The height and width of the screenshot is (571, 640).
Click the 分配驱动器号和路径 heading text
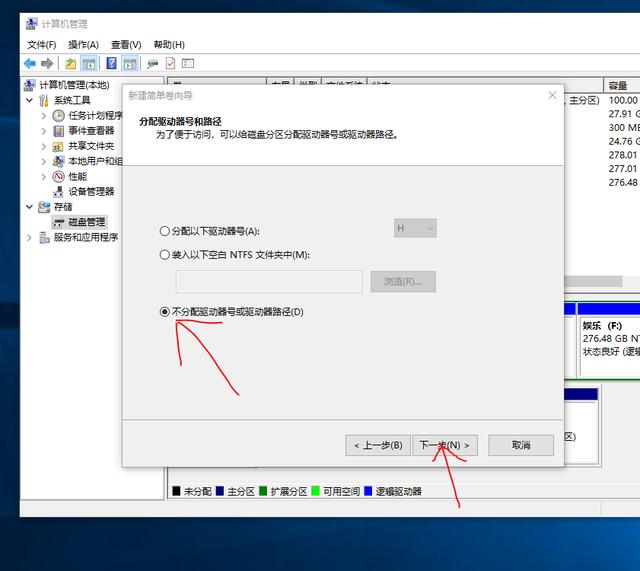click(x=180, y=121)
